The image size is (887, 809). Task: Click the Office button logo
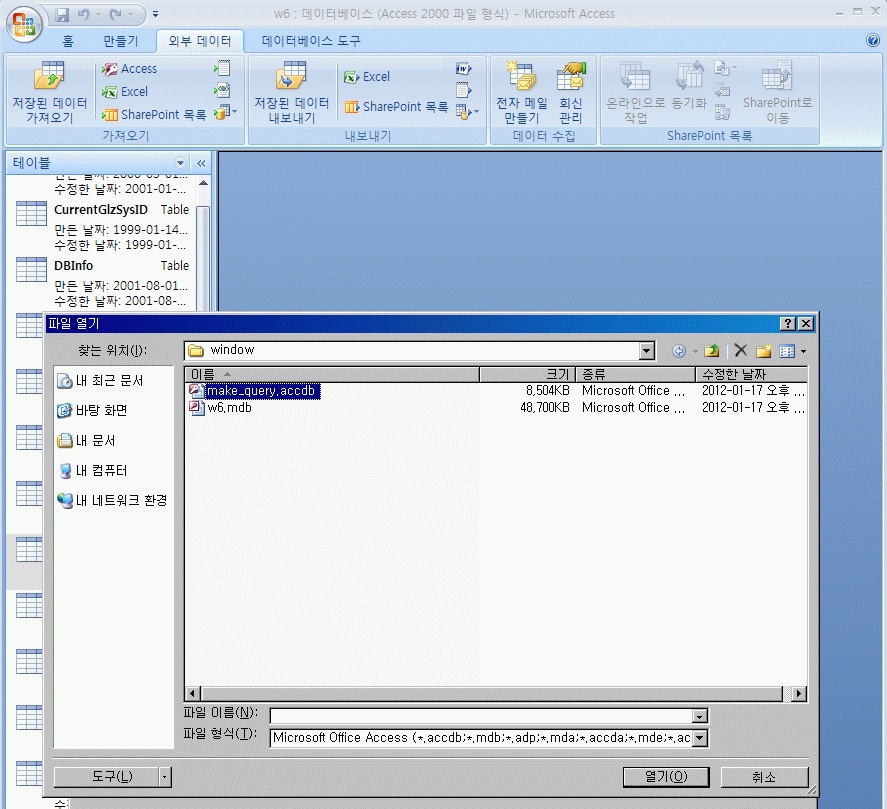(x=26, y=25)
